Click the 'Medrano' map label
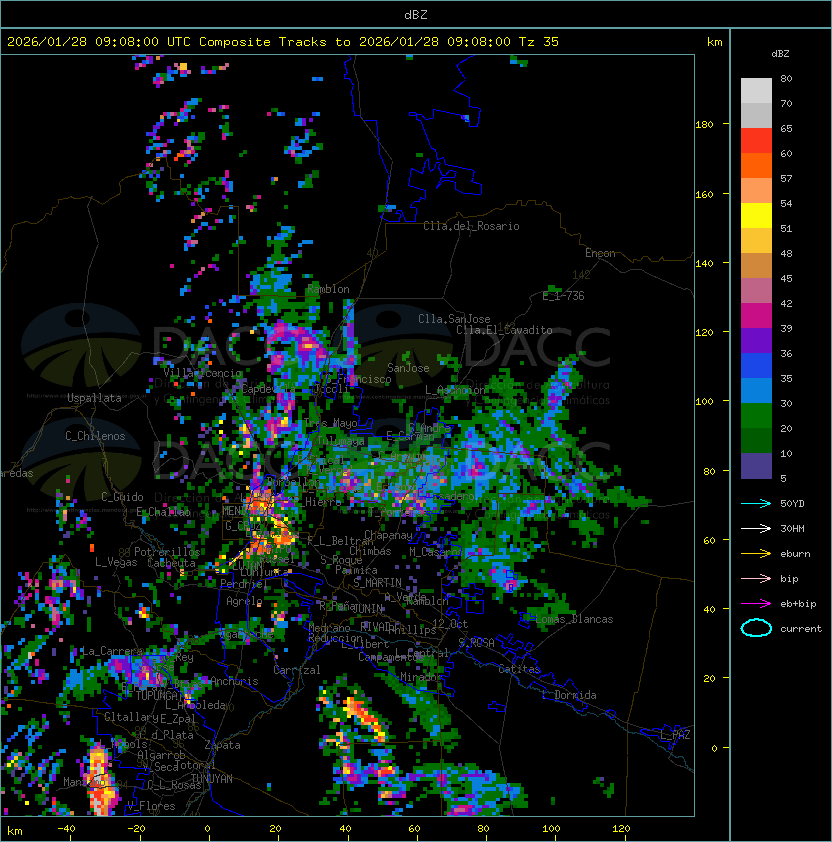This screenshot has height=842, width=832. coord(329,628)
